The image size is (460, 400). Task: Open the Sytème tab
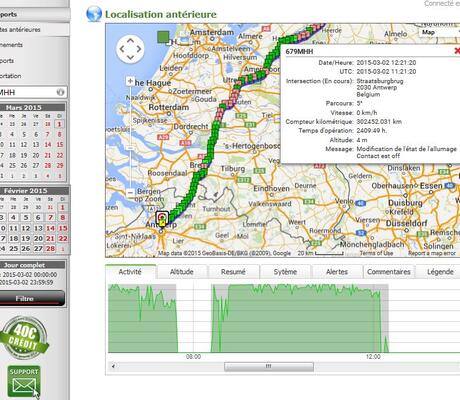[x=285, y=272]
